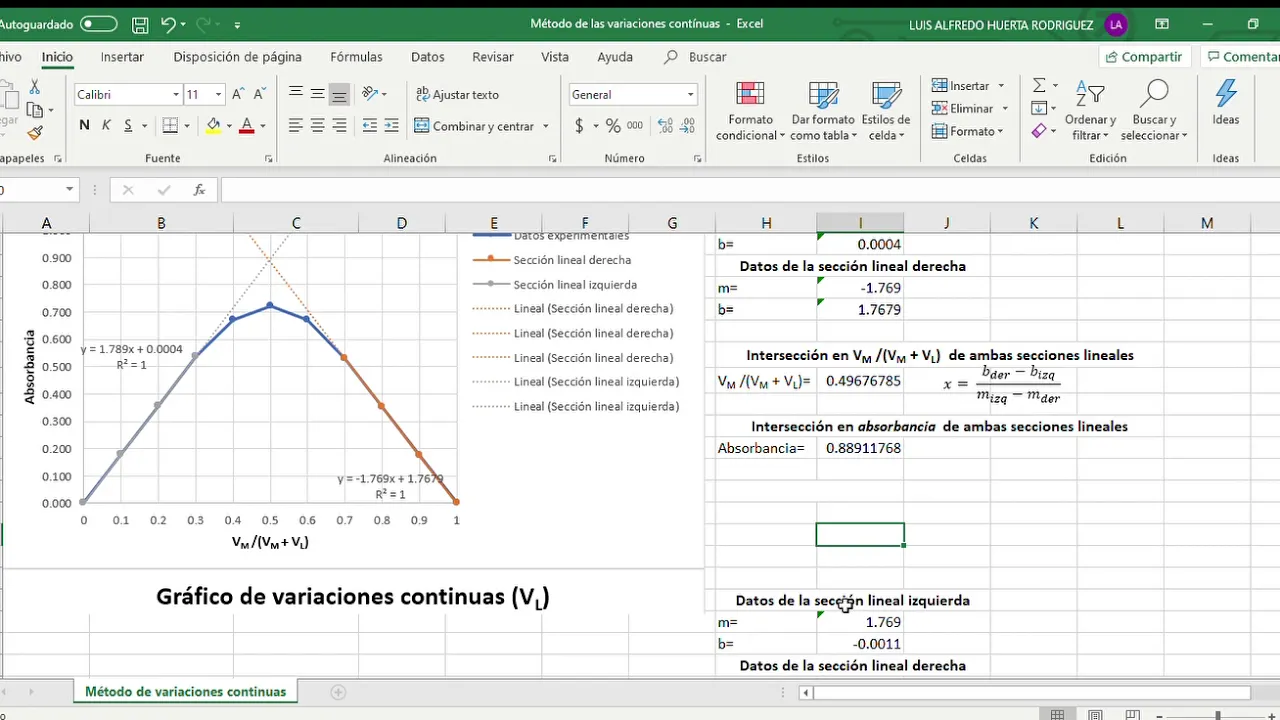Toggle Combinar y centrar

(x=475, y=126)
